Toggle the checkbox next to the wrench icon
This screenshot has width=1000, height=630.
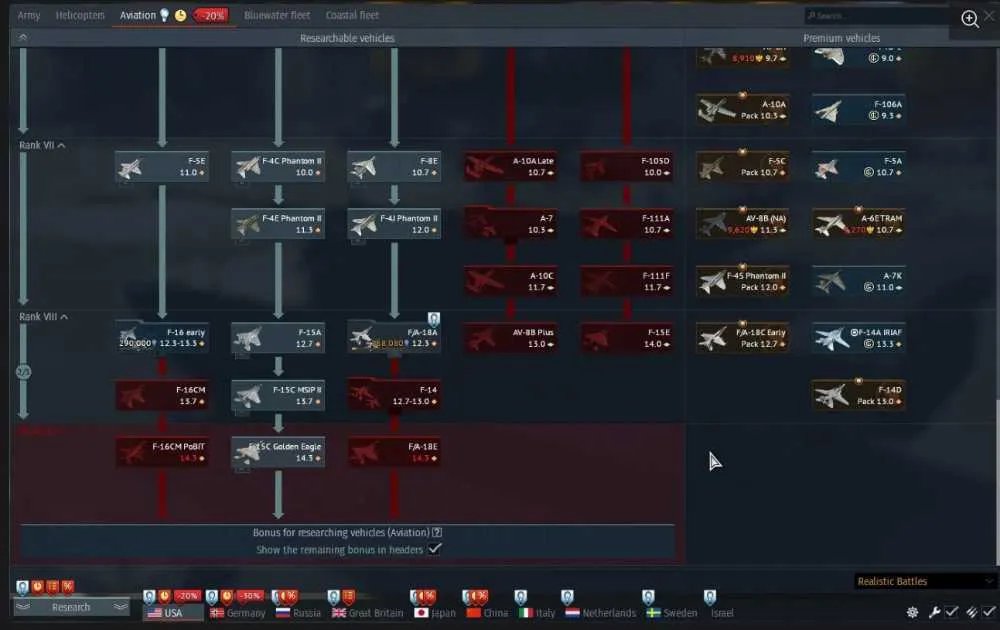952,612
